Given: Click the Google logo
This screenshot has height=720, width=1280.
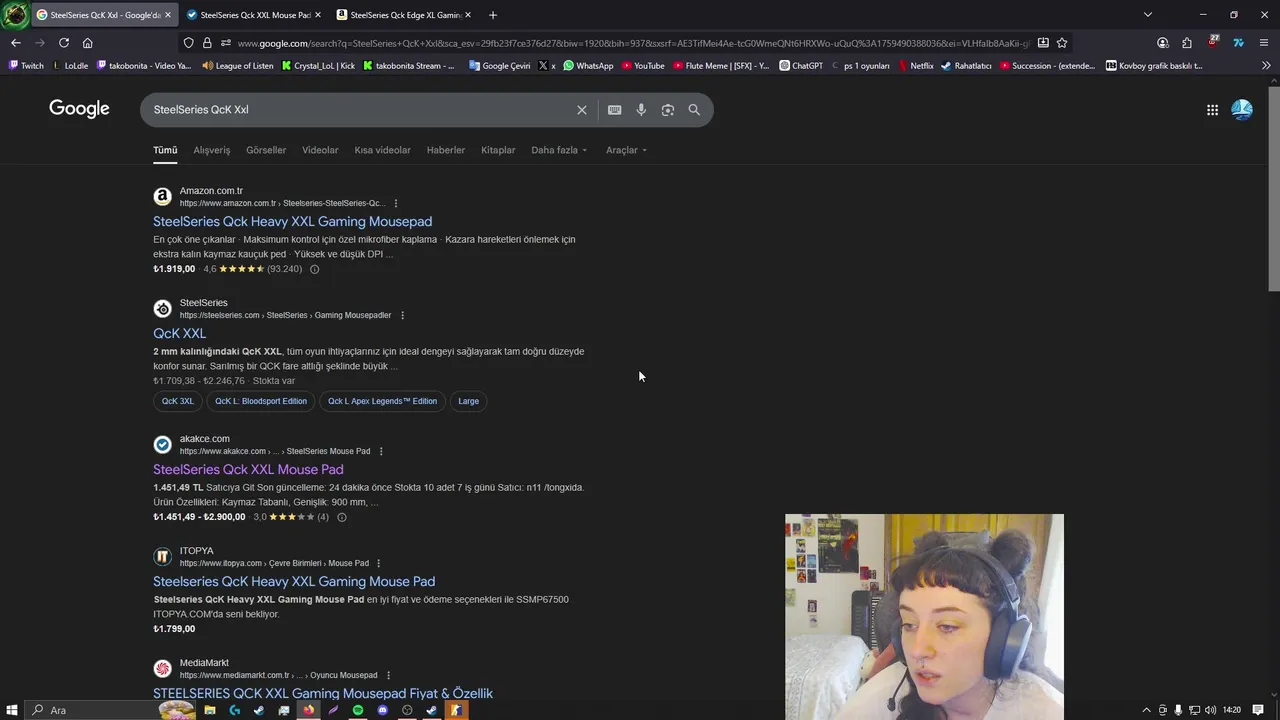Looking at the screenshot, I should click(79, 109).
